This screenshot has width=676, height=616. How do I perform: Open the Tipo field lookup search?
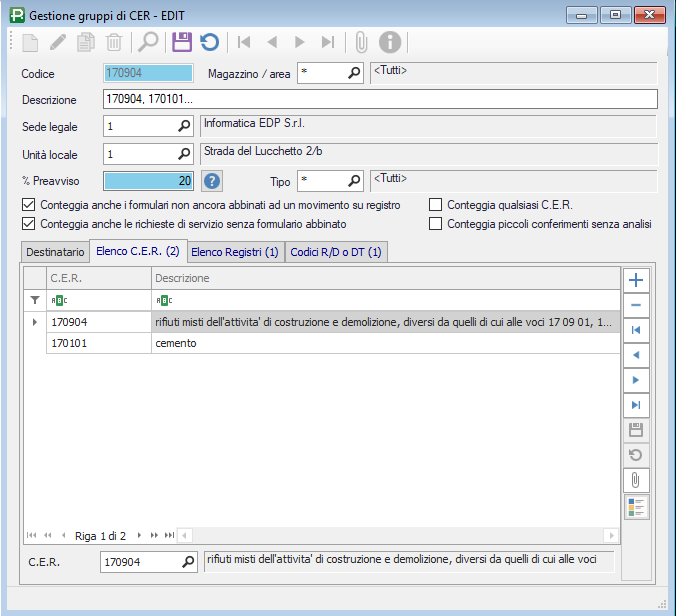point(354,181)
